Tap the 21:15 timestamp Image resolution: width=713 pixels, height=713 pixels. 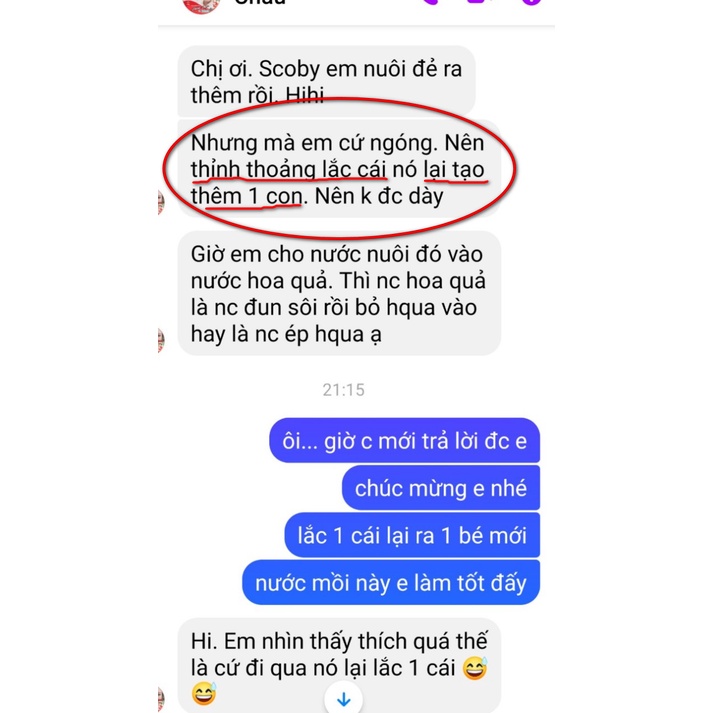pyautogui.click(x=343, y=390)
